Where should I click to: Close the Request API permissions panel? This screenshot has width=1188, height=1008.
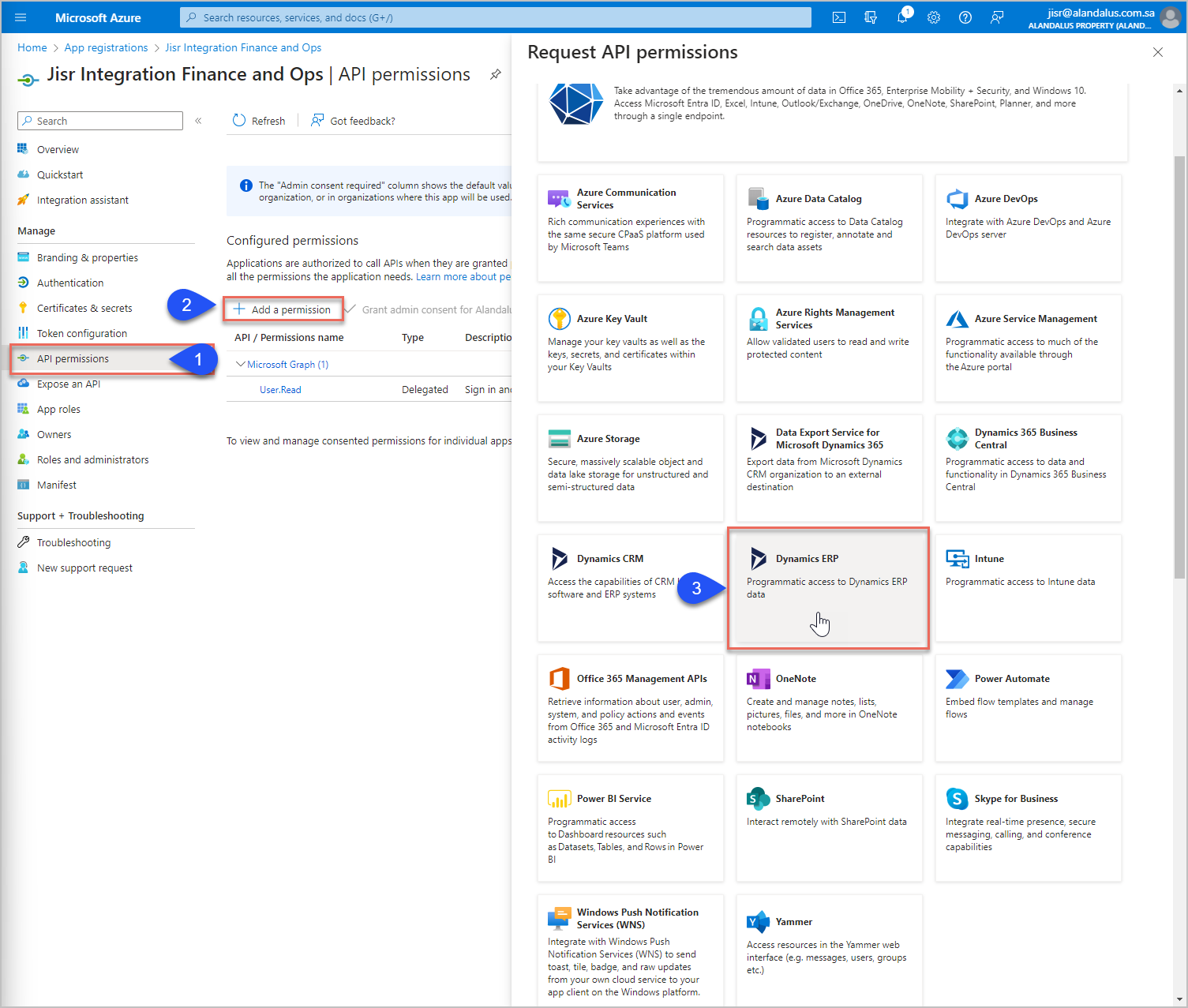coord(1157,52)
